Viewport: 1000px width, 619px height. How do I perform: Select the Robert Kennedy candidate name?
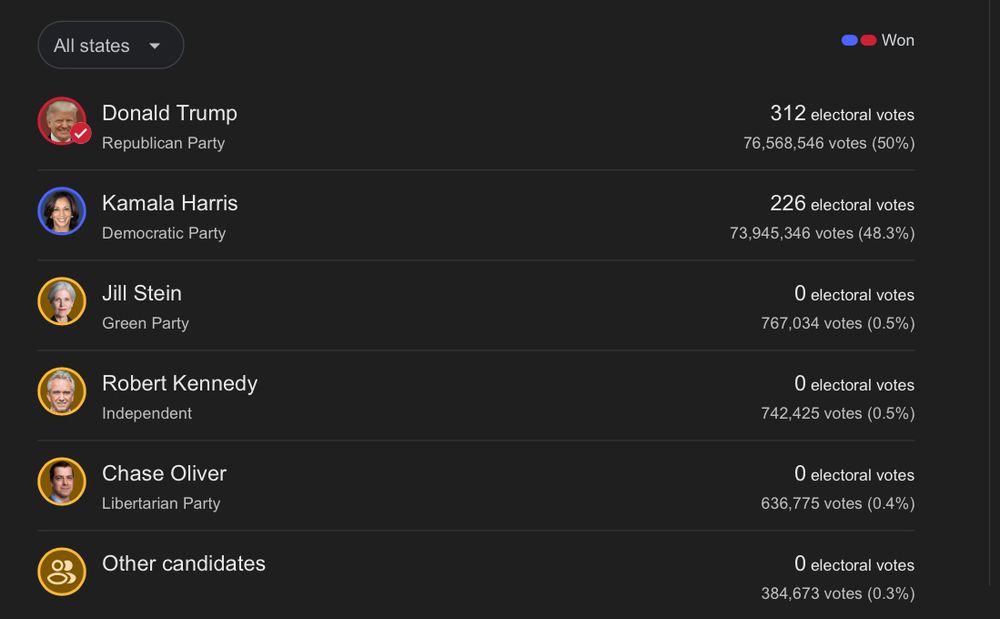[x=180, y=383]
